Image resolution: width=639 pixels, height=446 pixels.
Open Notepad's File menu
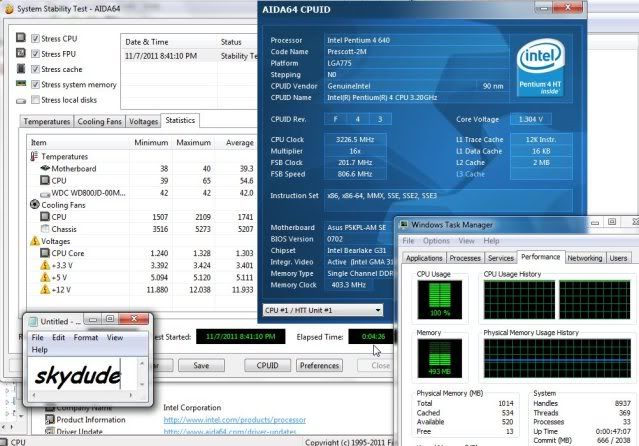[37, 338]
